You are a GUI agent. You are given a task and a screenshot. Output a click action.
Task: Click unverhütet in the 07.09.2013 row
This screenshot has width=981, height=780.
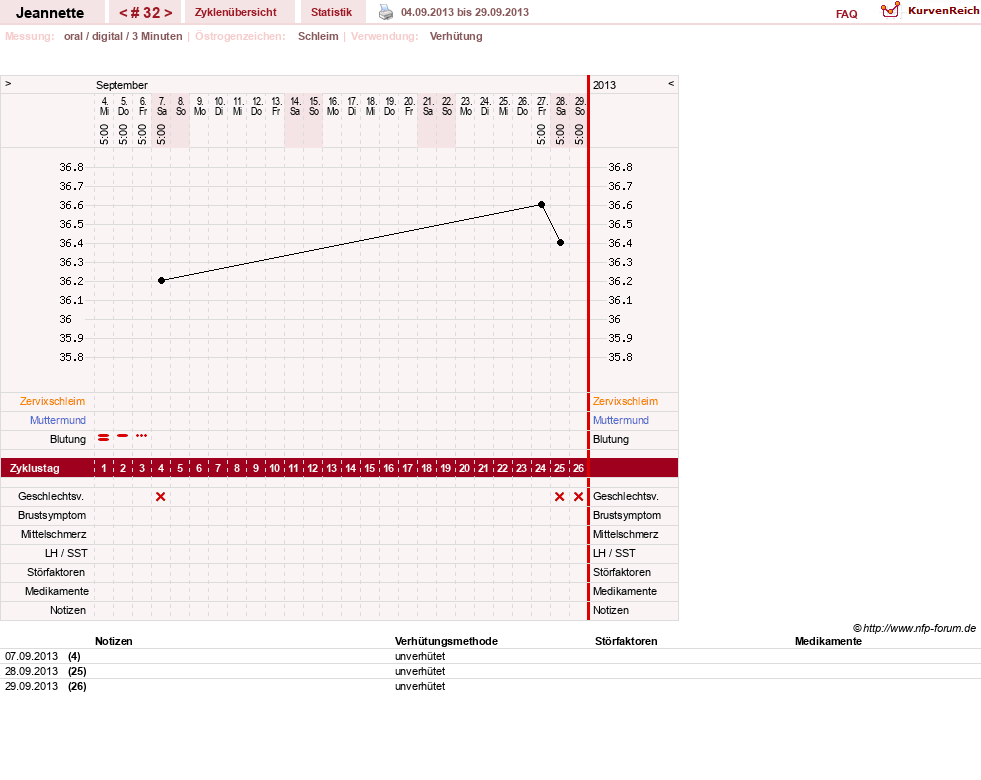[x=420, y=656]
